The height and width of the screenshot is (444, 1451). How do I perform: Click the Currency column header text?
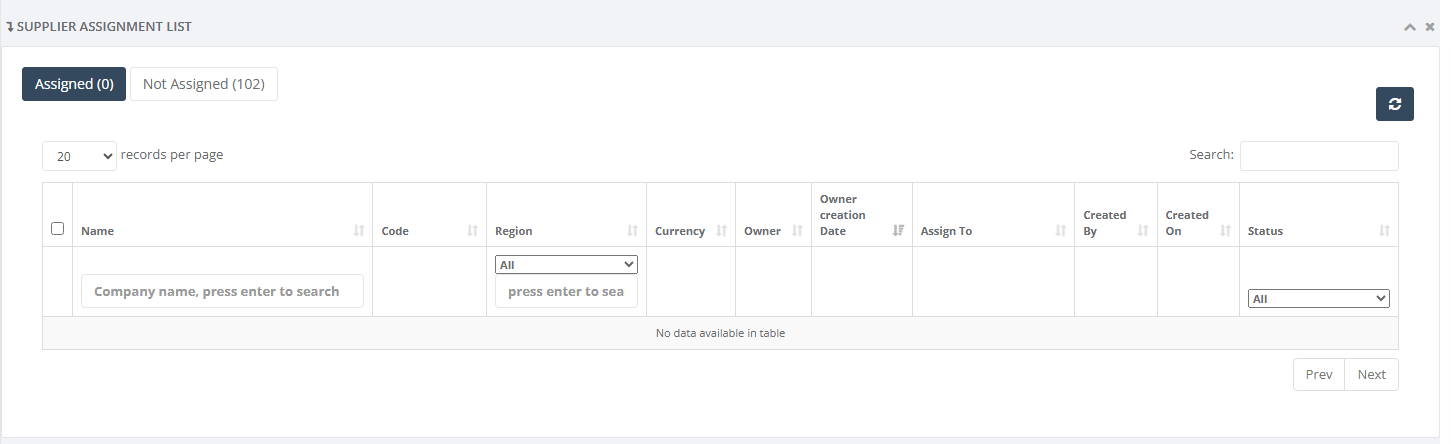pyautogui.click(x=680, y=231)
